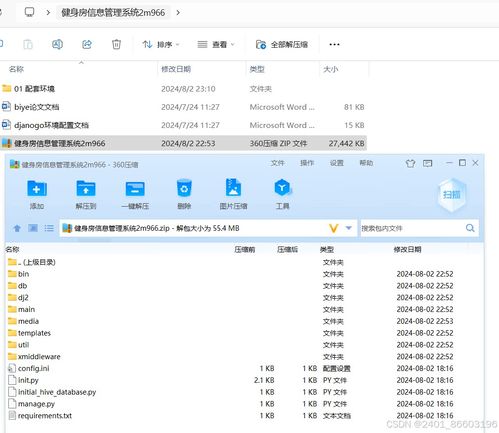Click the This PC monitor icon in address bar

tap(29, 12)
